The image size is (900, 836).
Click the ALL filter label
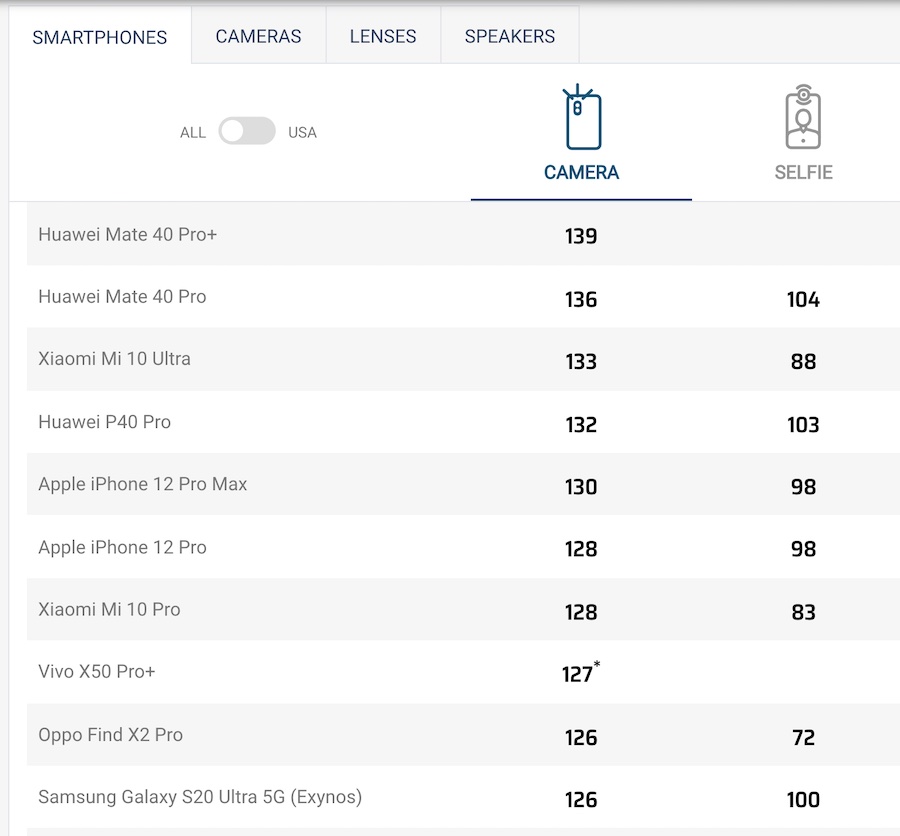click(193, 132)
